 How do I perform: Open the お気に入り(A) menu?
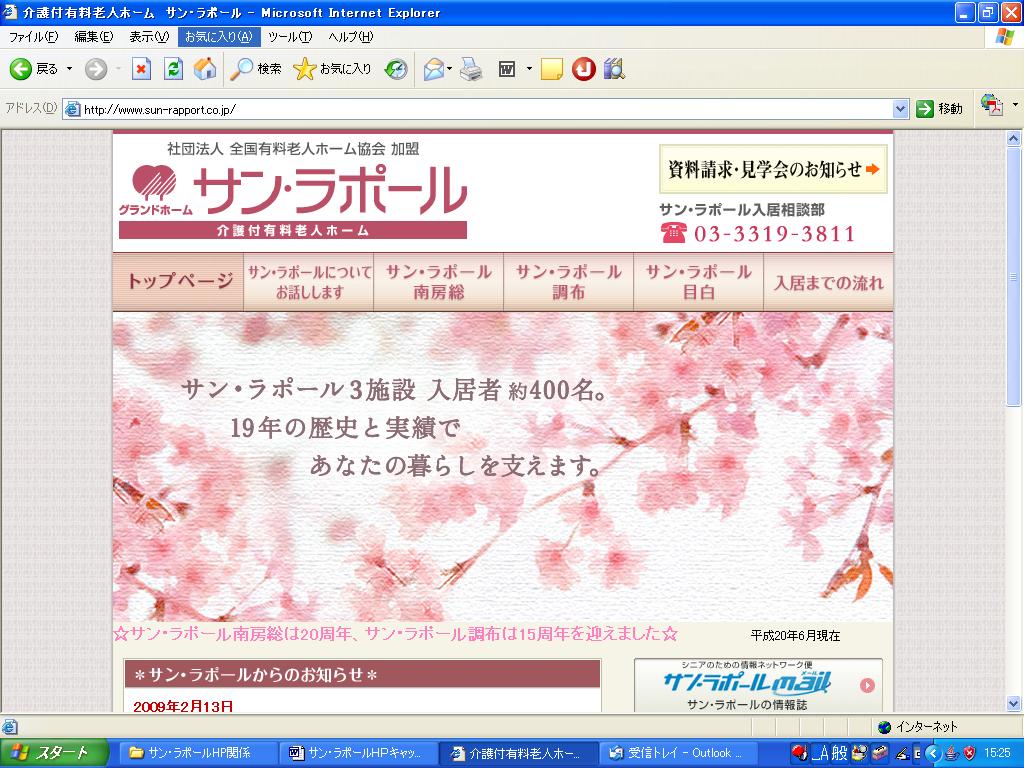tap(219, 37)
